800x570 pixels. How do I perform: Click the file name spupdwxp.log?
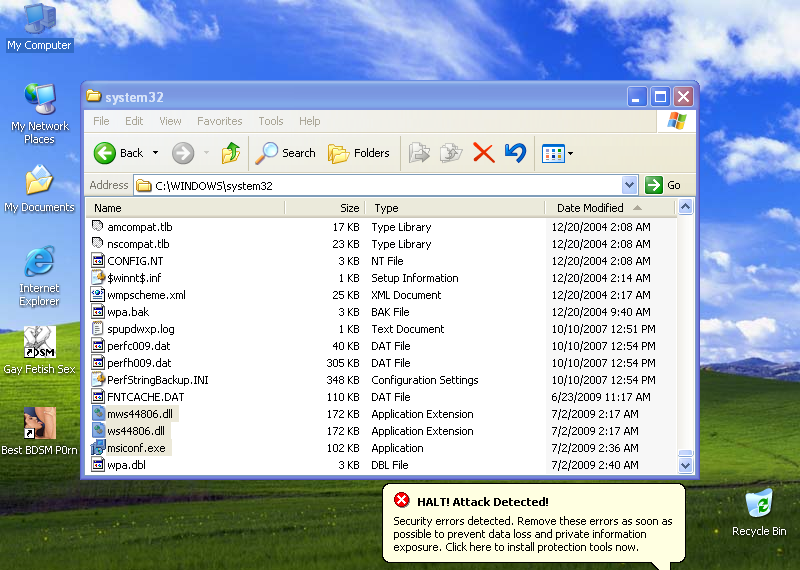point(141,329)
